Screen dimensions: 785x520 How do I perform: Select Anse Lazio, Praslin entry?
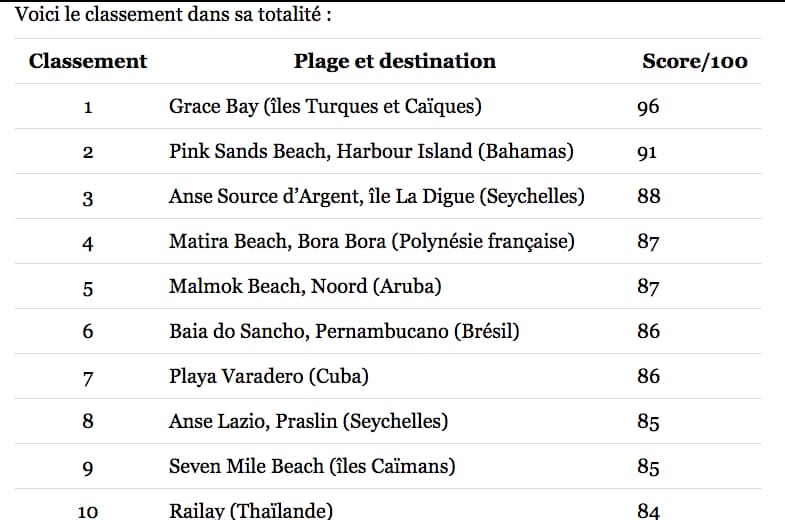(308, 421)
